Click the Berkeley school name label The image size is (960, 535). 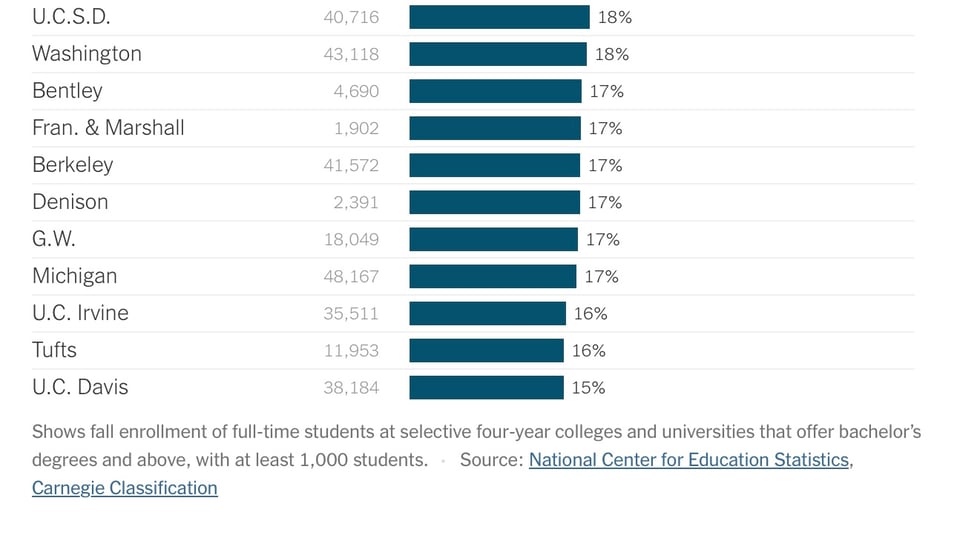pyautogui.click(x=73, y=165)
